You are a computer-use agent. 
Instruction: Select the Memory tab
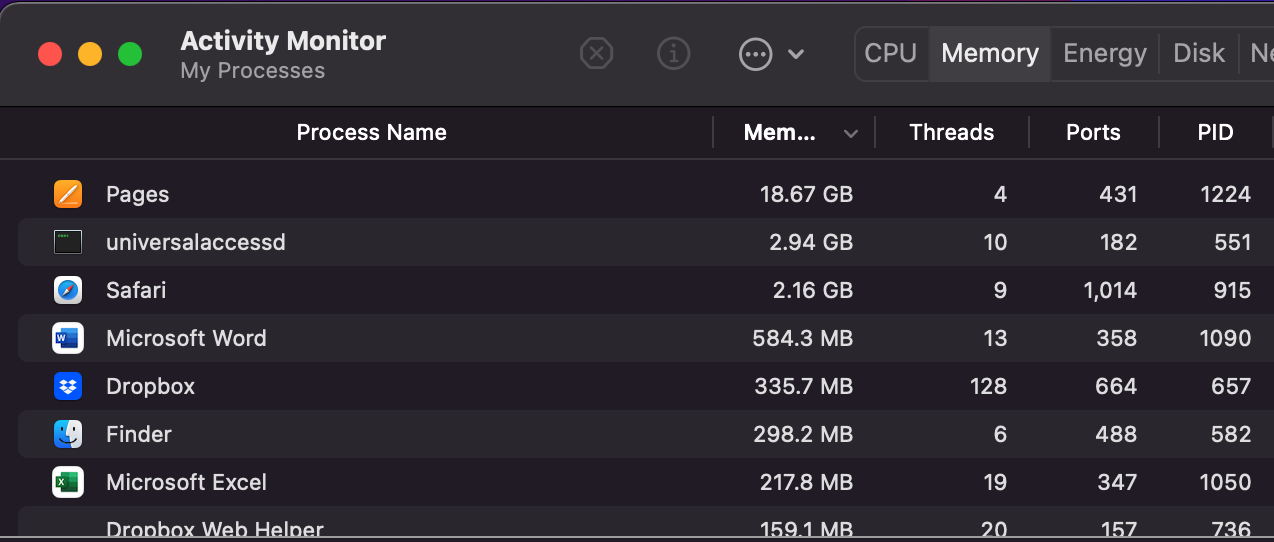coord(990,53)
